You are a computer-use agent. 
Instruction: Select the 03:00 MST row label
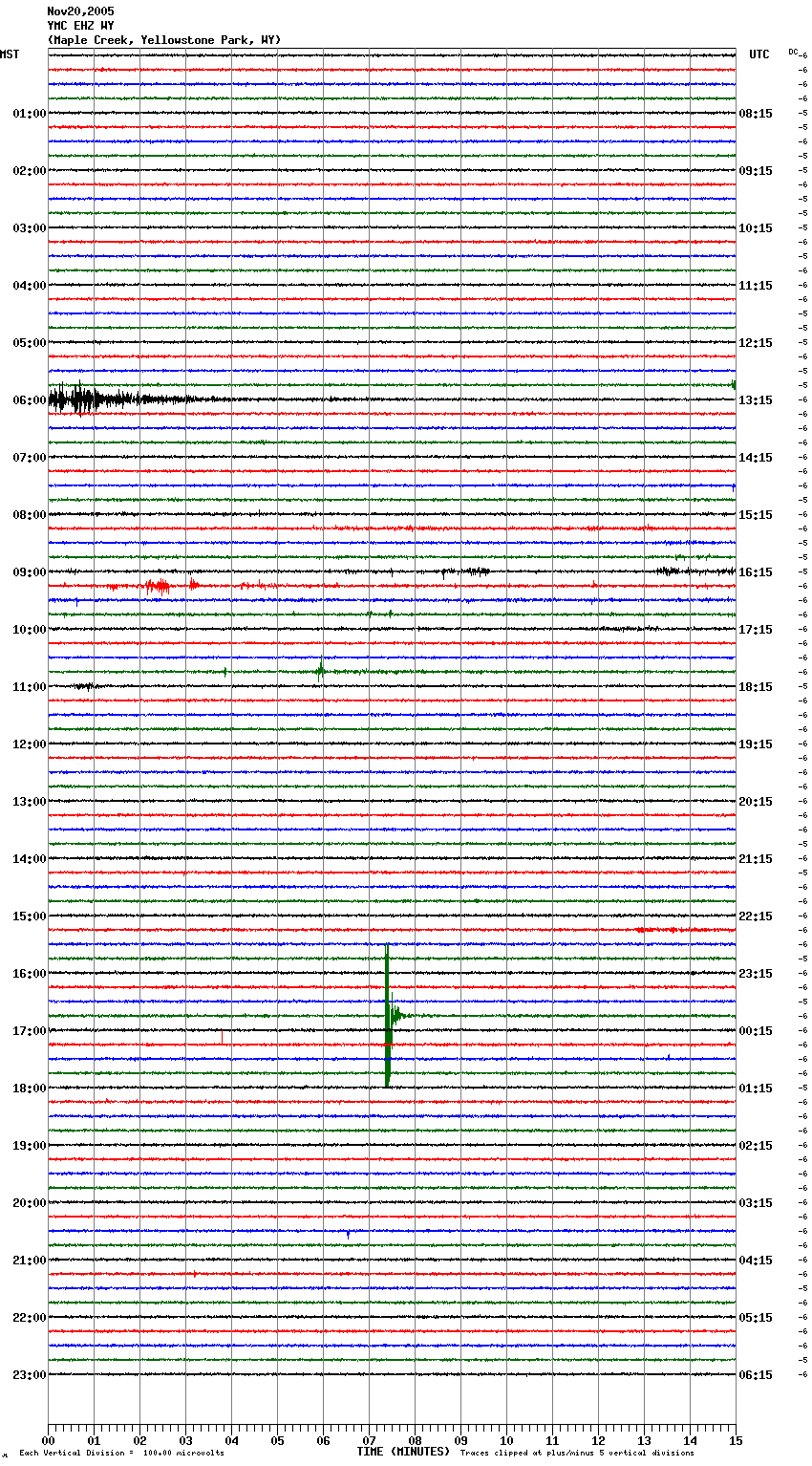30,228
